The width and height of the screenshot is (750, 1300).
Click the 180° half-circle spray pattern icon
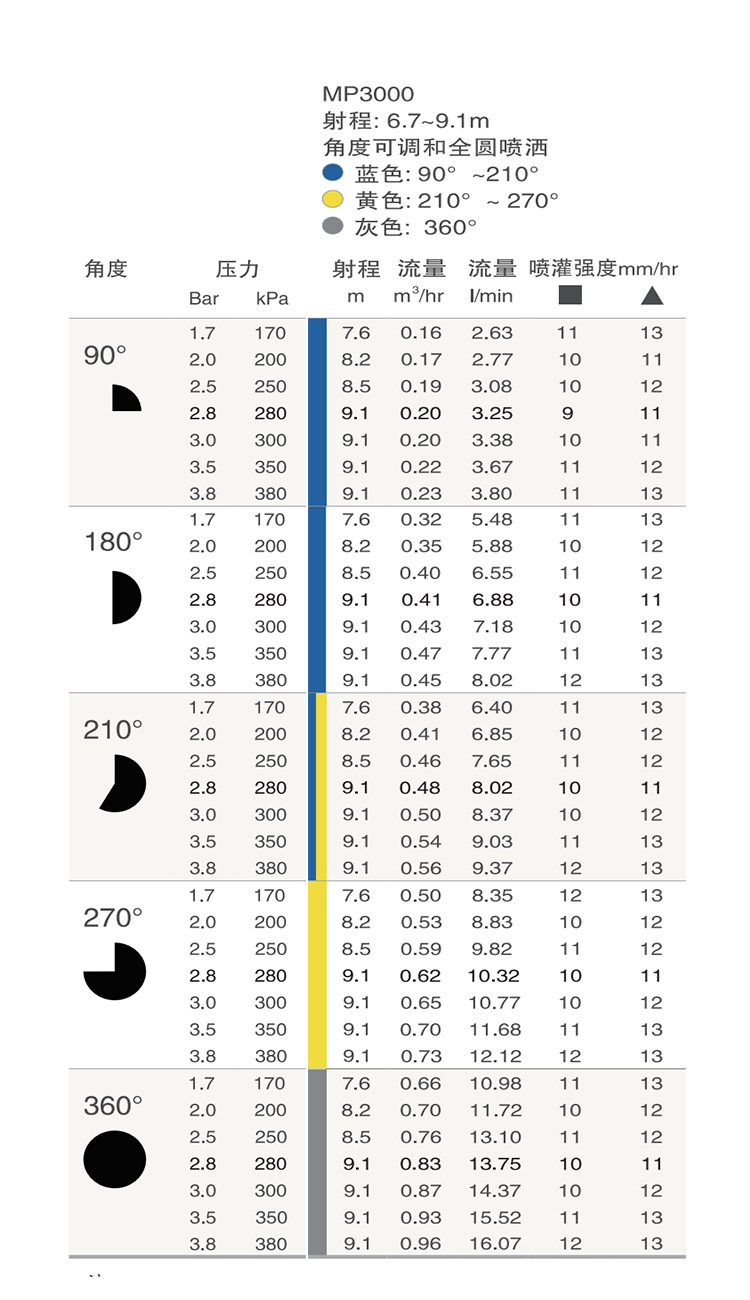point(124,598)
